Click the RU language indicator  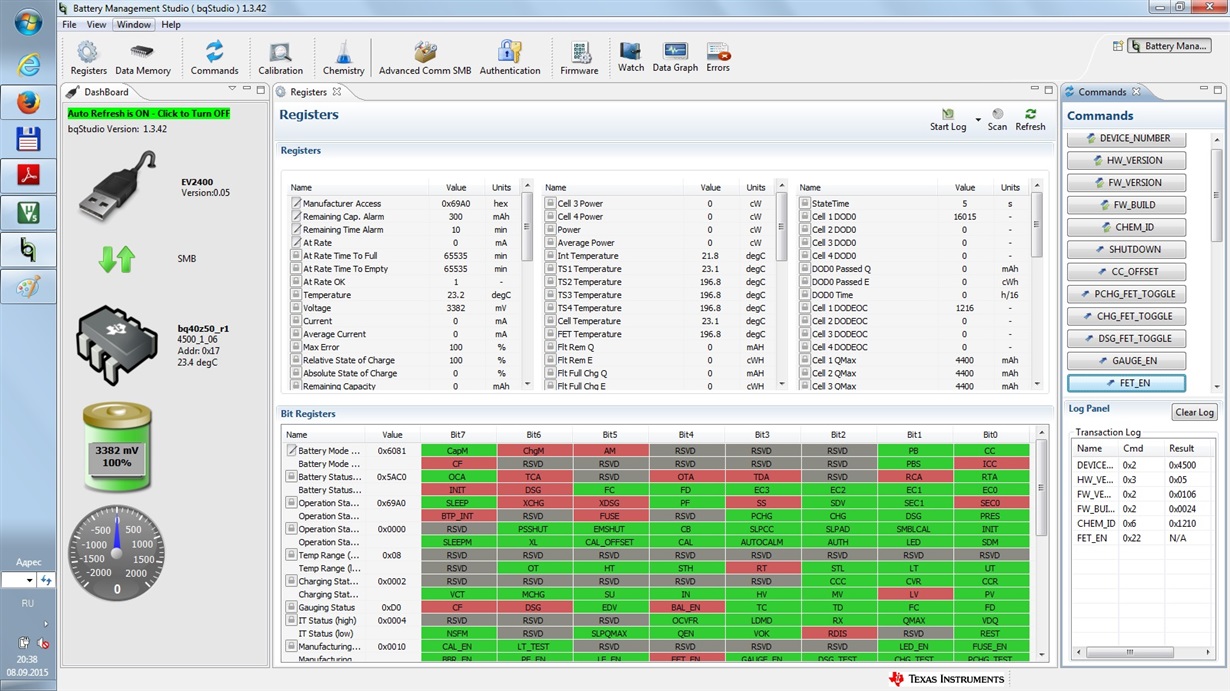coord(28,604)
